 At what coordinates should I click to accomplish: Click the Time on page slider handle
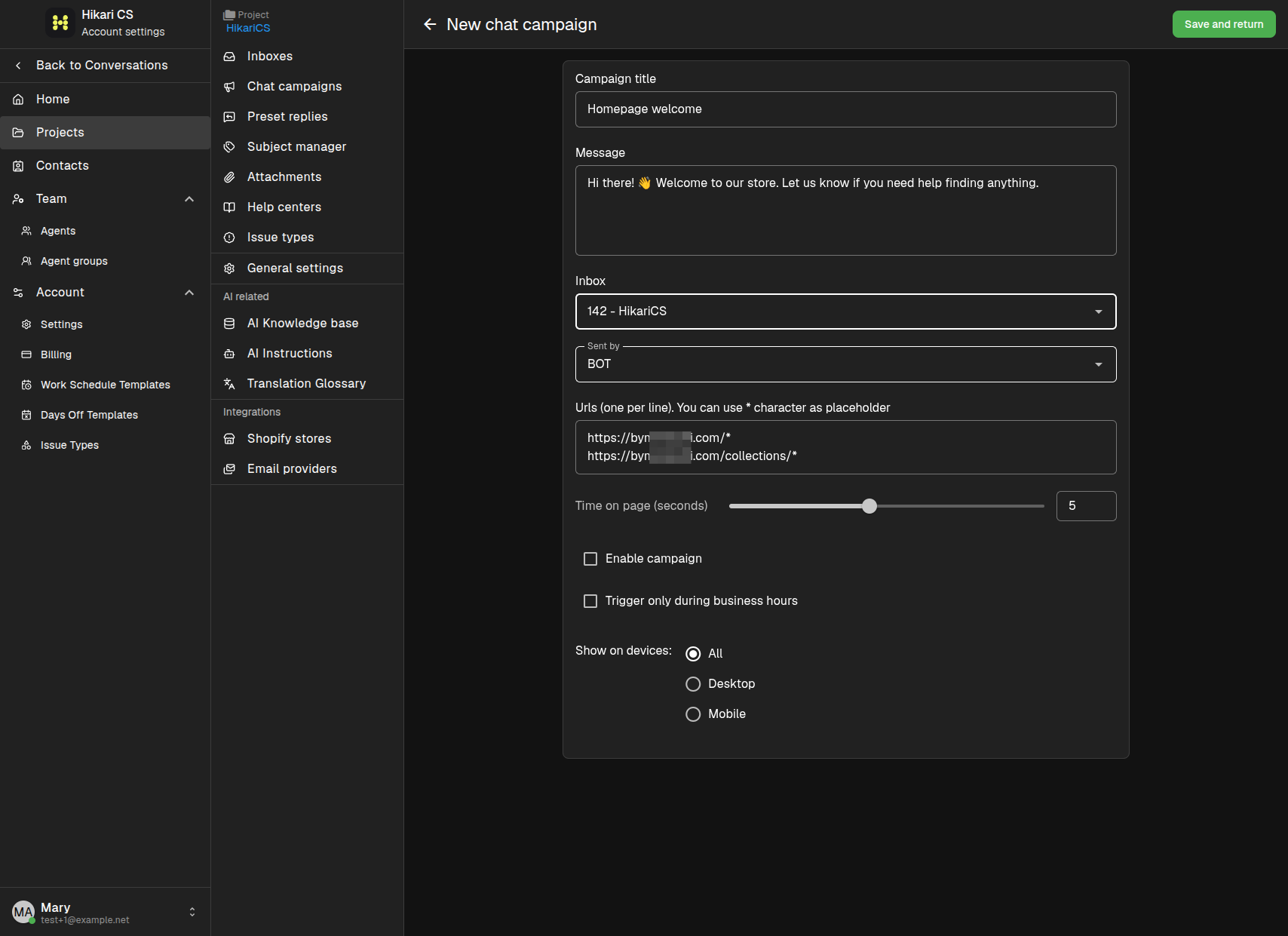point(869,506)
